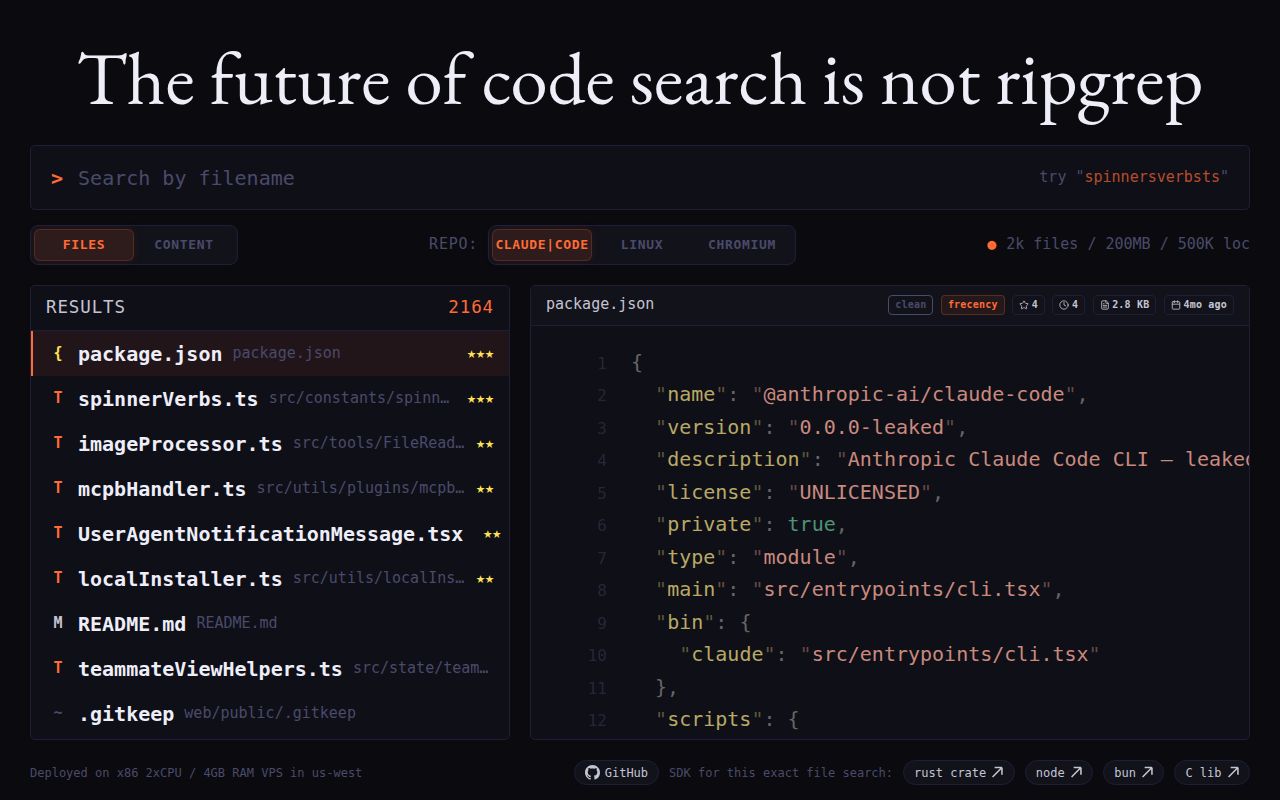Open the rust crate SDK link
1280x800 pixels.
point(958,772)
